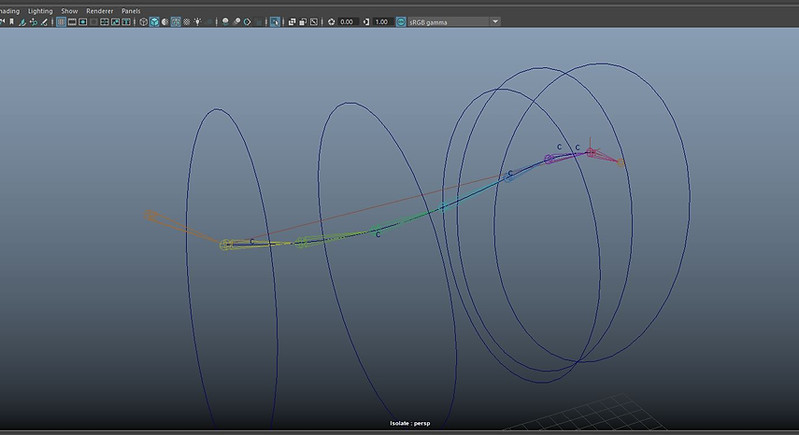Select the orange joint at far left
Screen dimensions: 799x435
[x=149, y=215]
